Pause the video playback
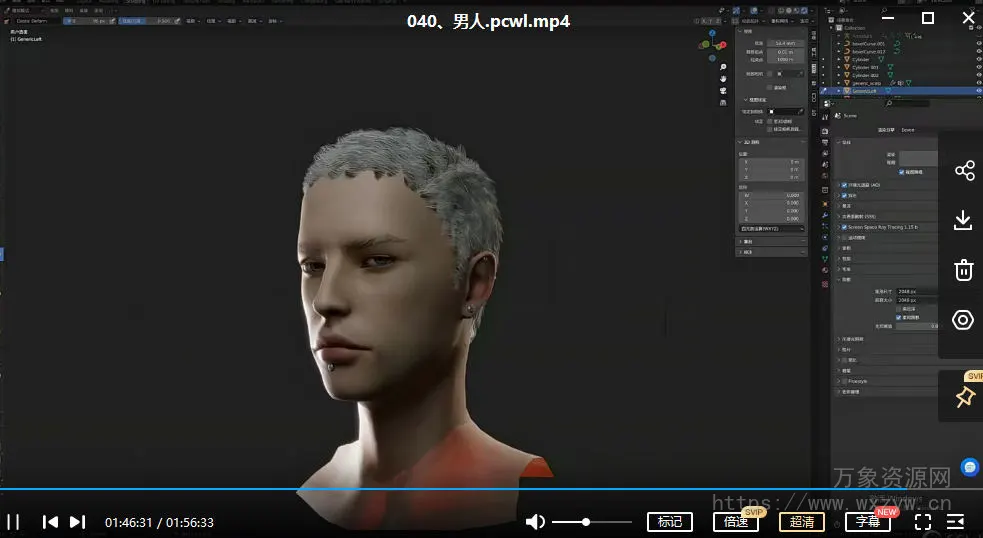Viewport: 983px width, 538px height. (14, 522)
